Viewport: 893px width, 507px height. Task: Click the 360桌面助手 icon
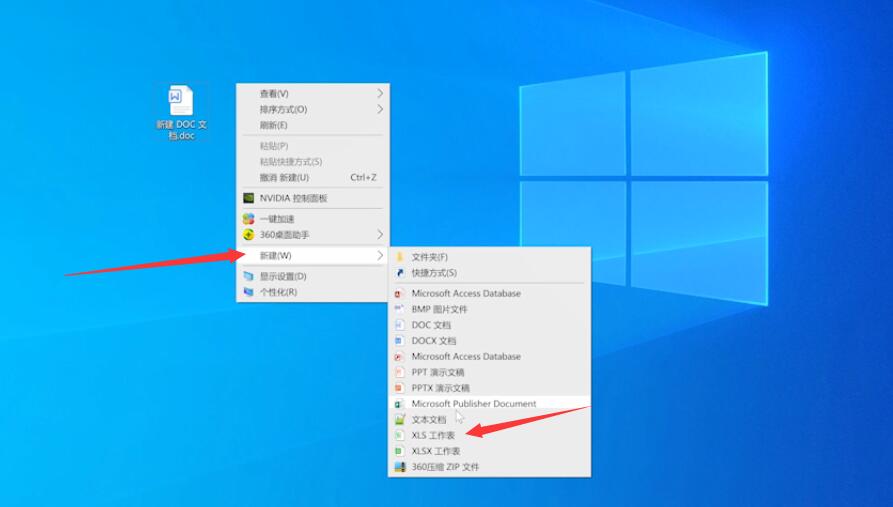[x=248, y=235]
